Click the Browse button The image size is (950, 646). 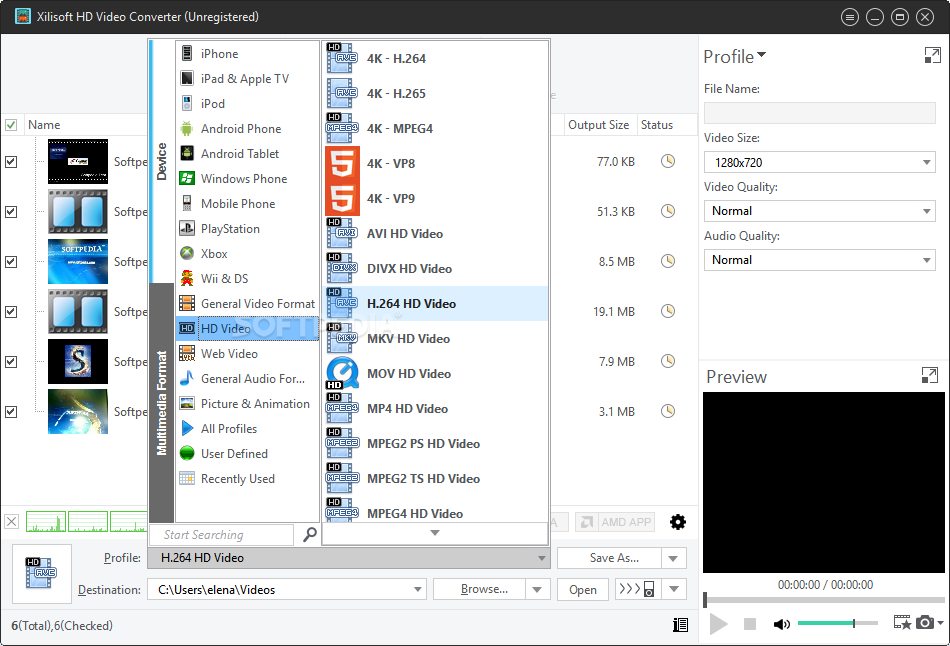tap(479, 590)
